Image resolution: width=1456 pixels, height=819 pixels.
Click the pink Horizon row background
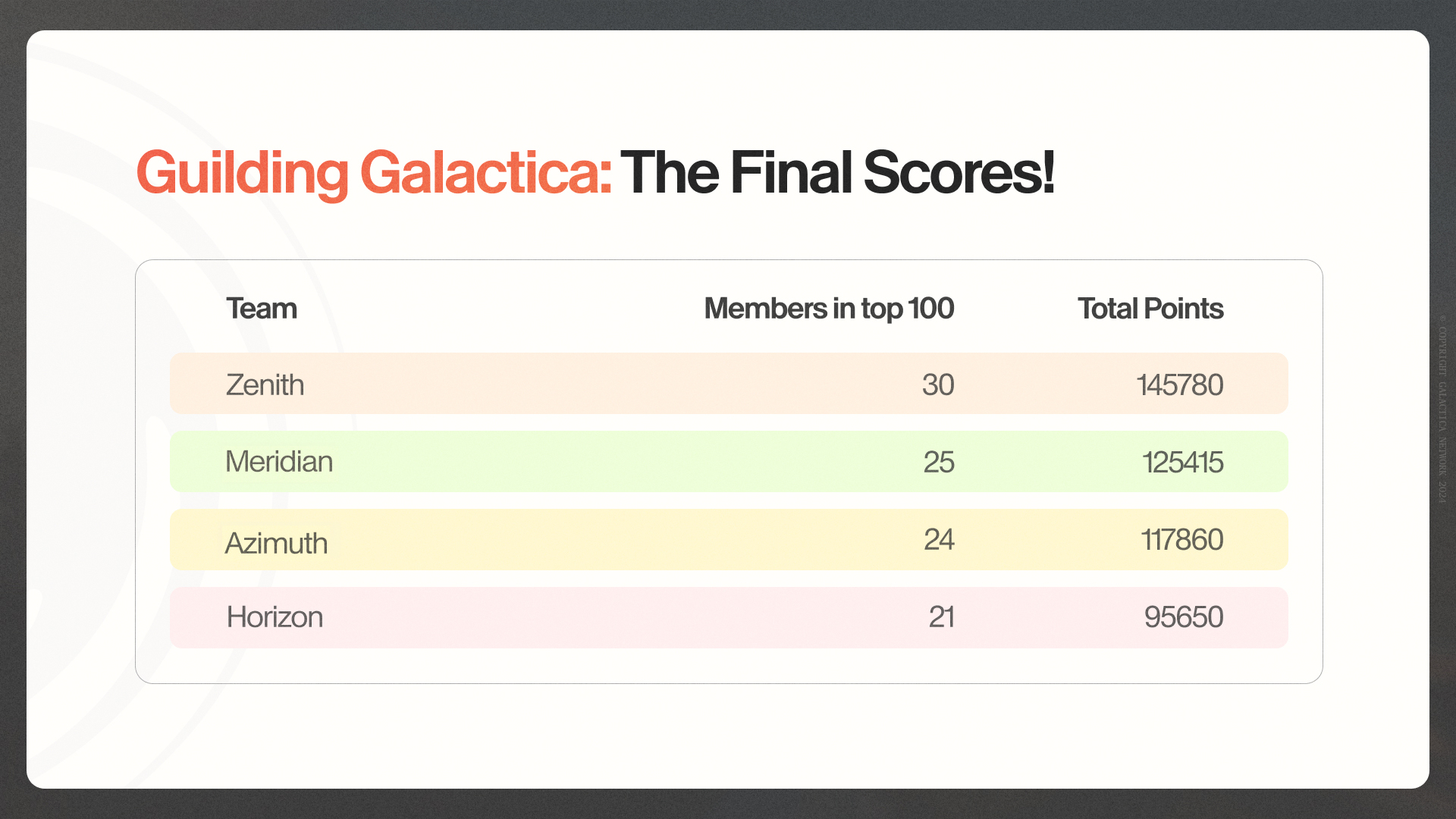click(x=729, y=617)
